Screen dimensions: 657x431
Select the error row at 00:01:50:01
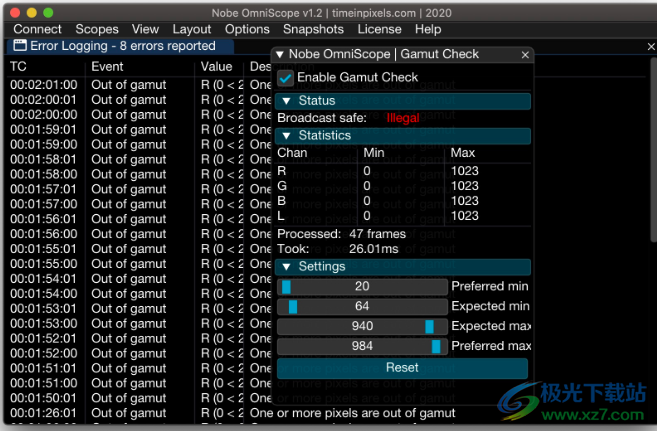click(140, 398)
